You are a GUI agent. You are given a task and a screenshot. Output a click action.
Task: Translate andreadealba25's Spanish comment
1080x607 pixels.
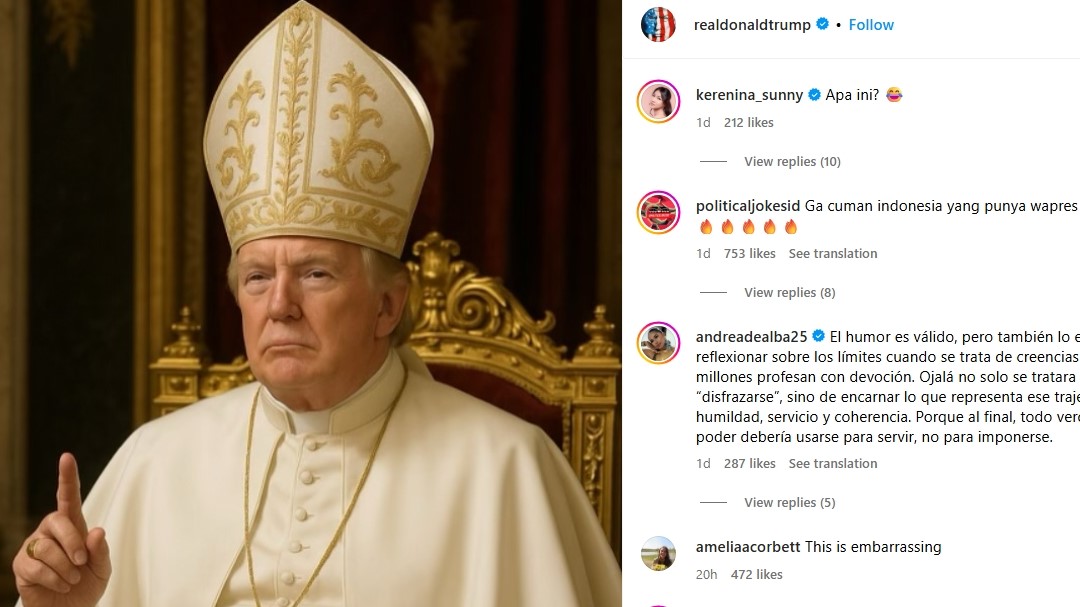click(x=832, y=464)
